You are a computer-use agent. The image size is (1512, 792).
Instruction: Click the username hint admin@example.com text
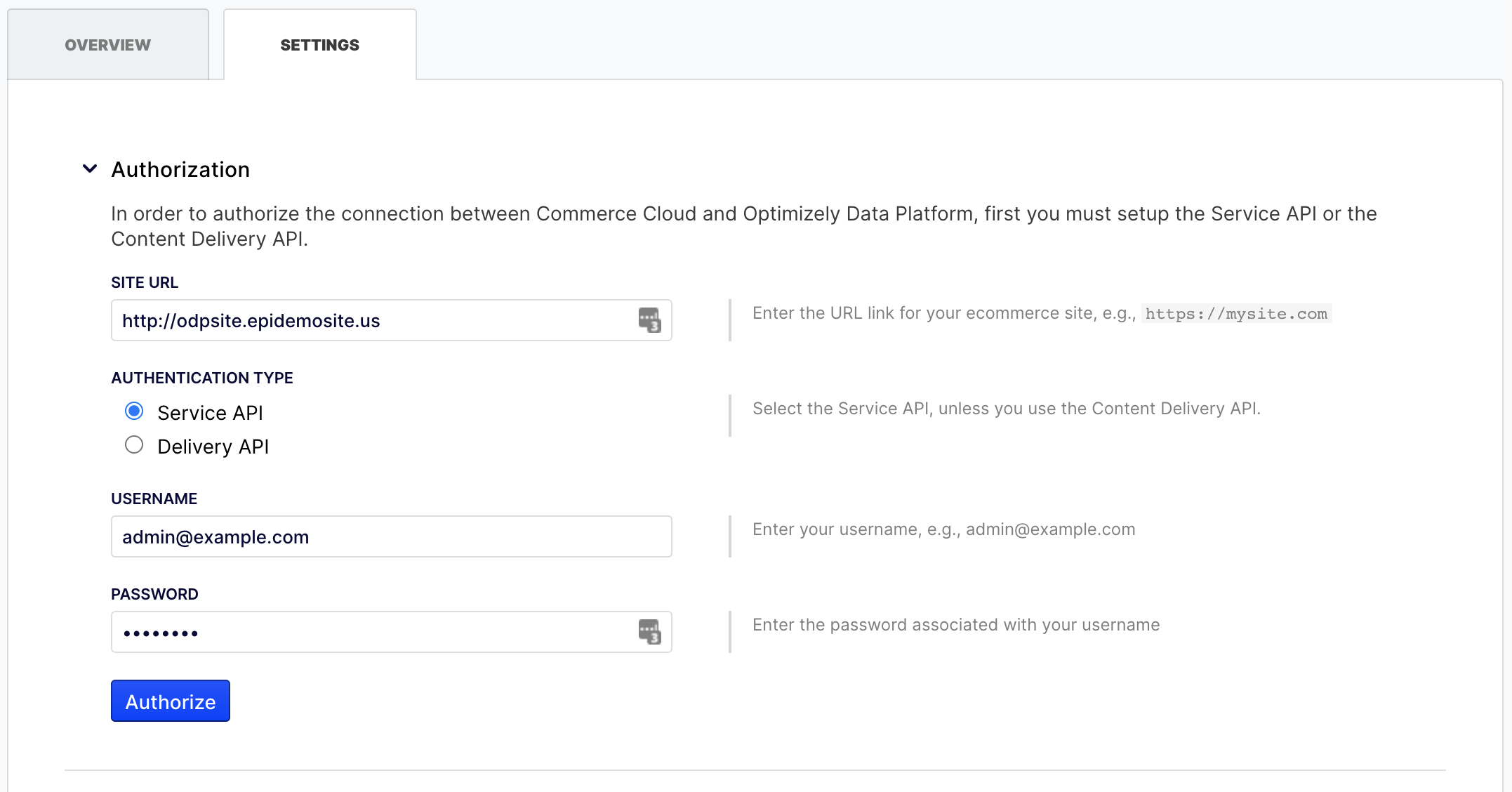coord(1050,529)
